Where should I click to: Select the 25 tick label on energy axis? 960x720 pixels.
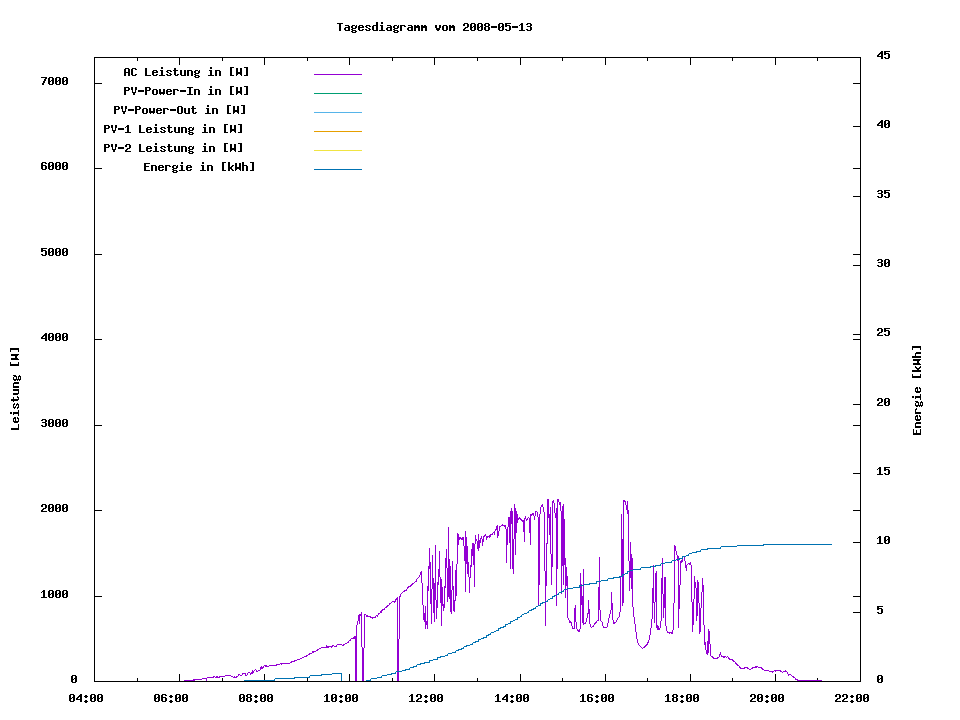882,332
